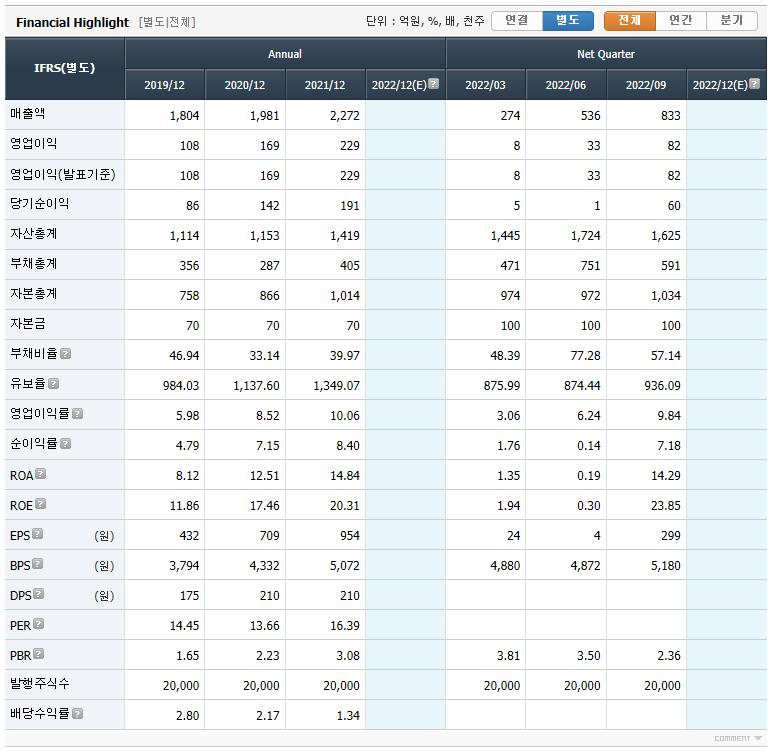Click the 2019/12 column header
Screen dimensions: 771x752
pyautogui.click(x=165, y=85)
